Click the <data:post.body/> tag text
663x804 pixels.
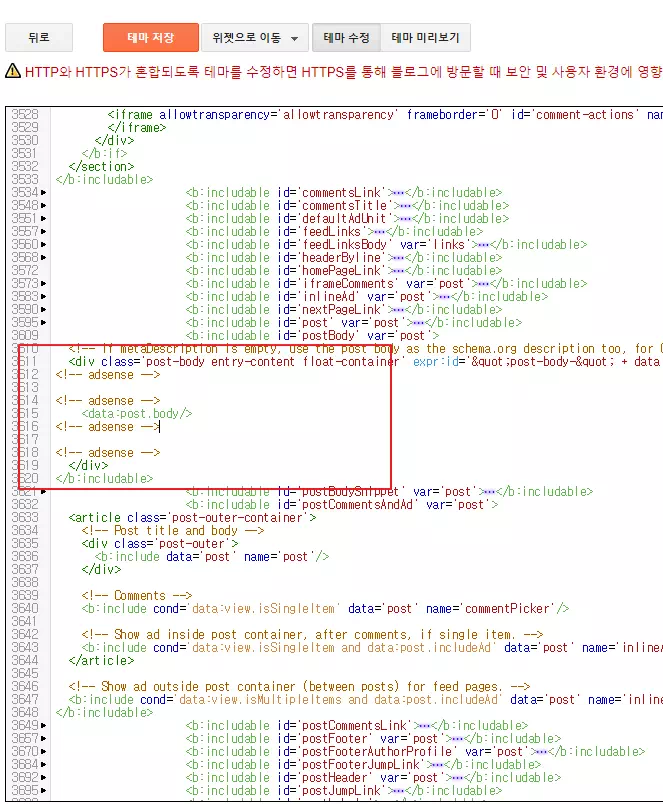137,414
